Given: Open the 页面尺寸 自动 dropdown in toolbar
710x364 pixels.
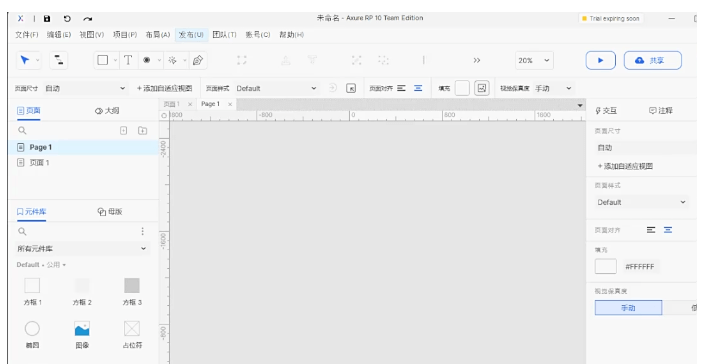Looking at the screenshot, I should (x=85, y=88).
